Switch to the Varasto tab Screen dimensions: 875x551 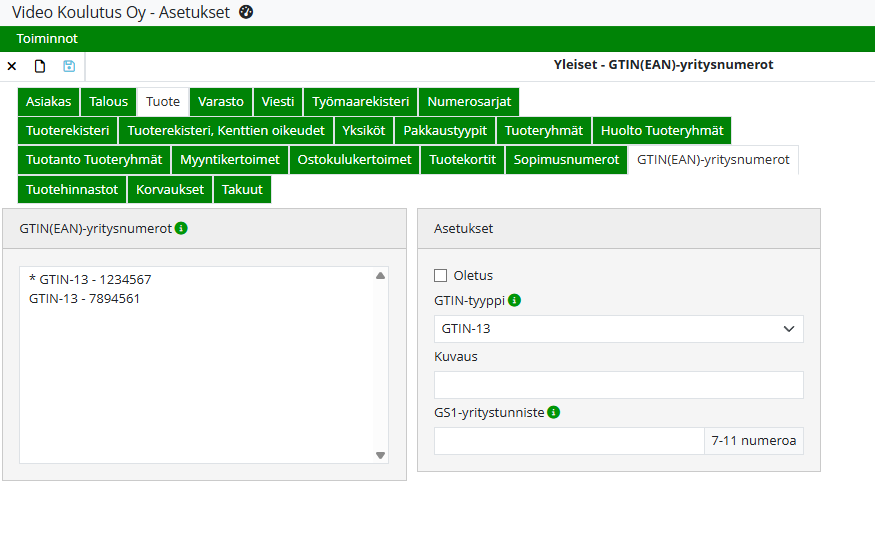pos(220,102)
